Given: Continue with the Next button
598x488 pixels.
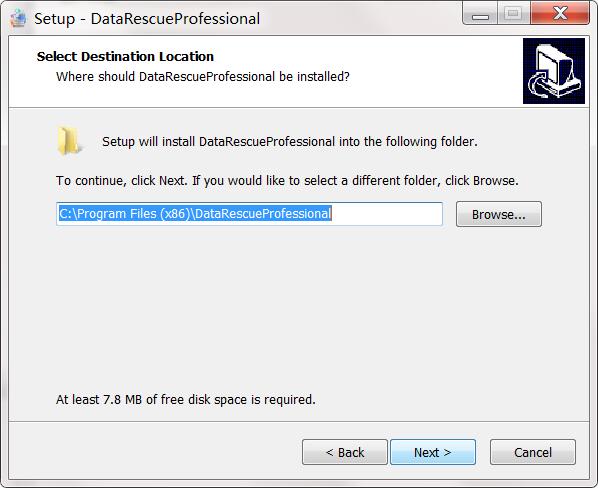Looking at the screenshot, I should (x=433, y=452).
